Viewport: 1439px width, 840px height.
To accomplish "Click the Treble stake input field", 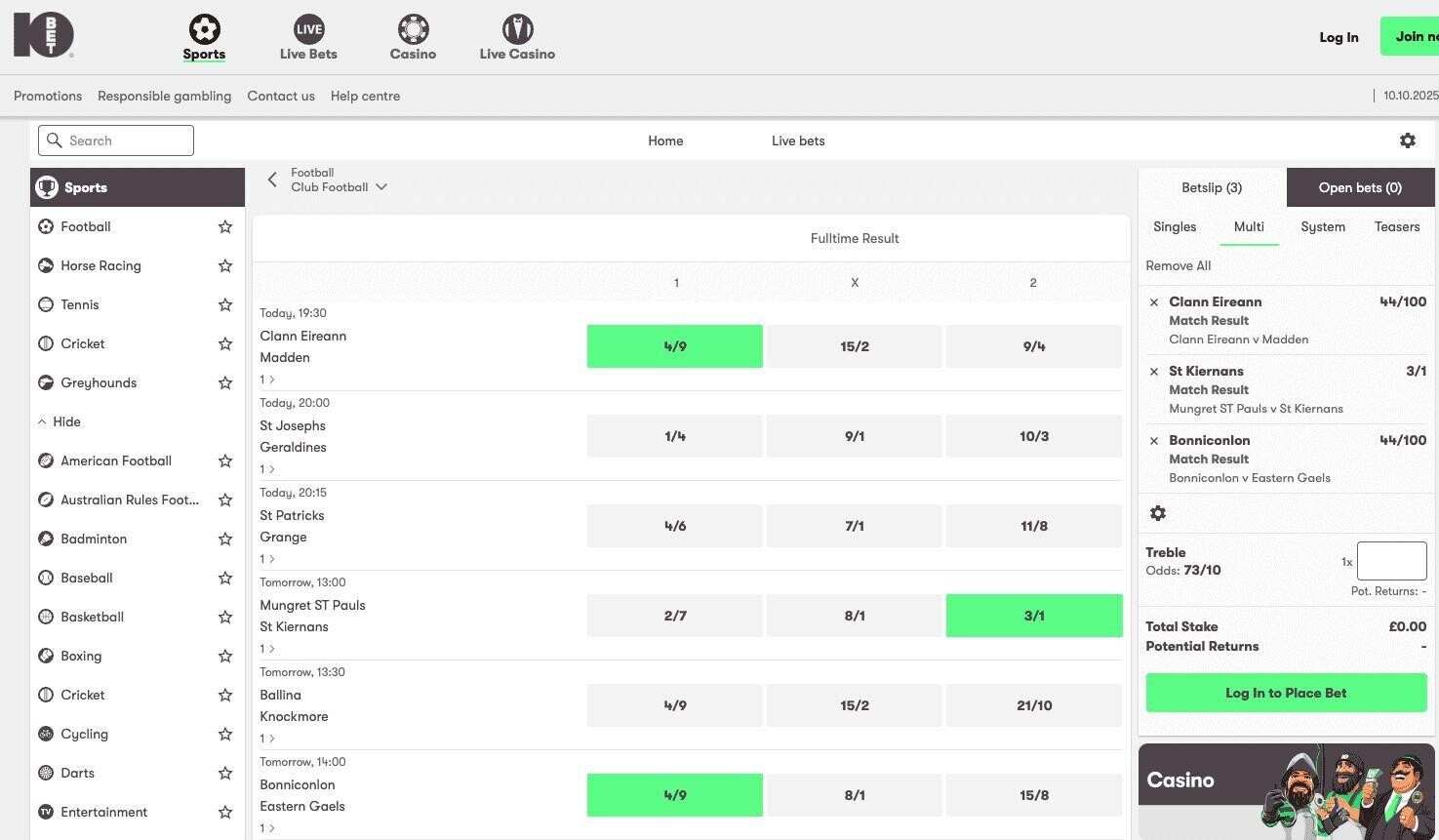I will 1391,561.
